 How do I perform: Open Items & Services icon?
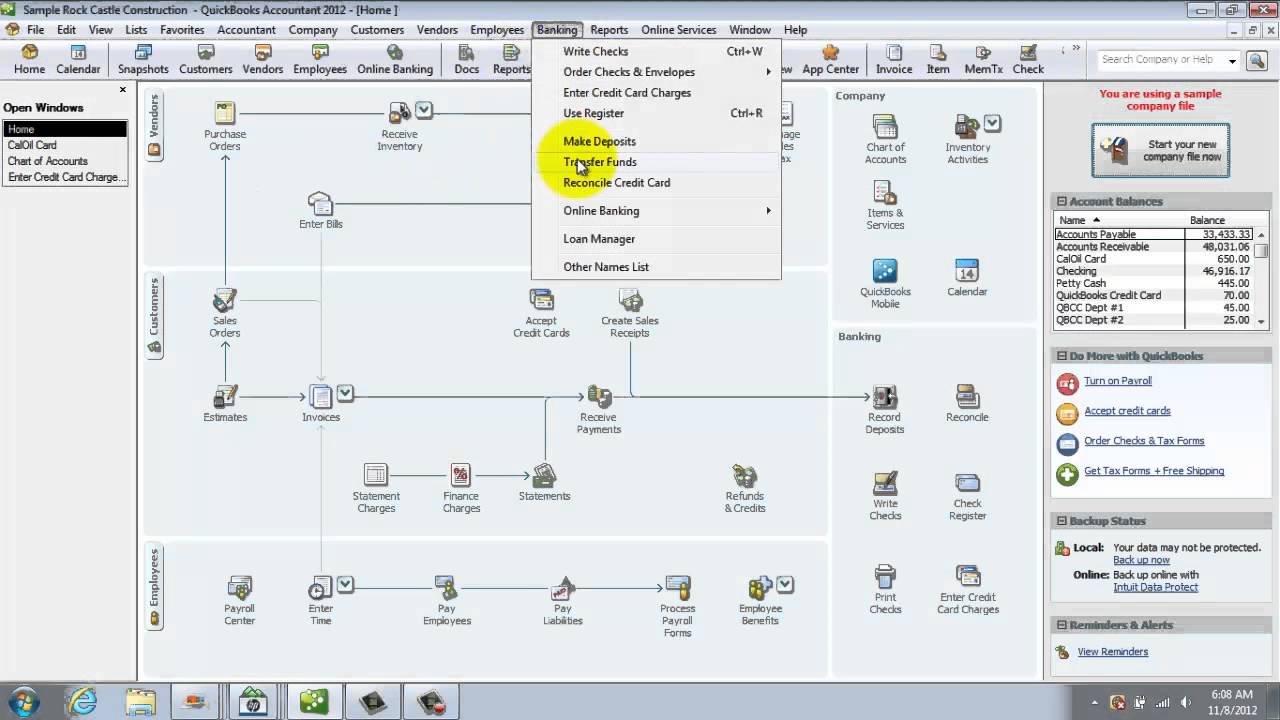pos(885,192)
